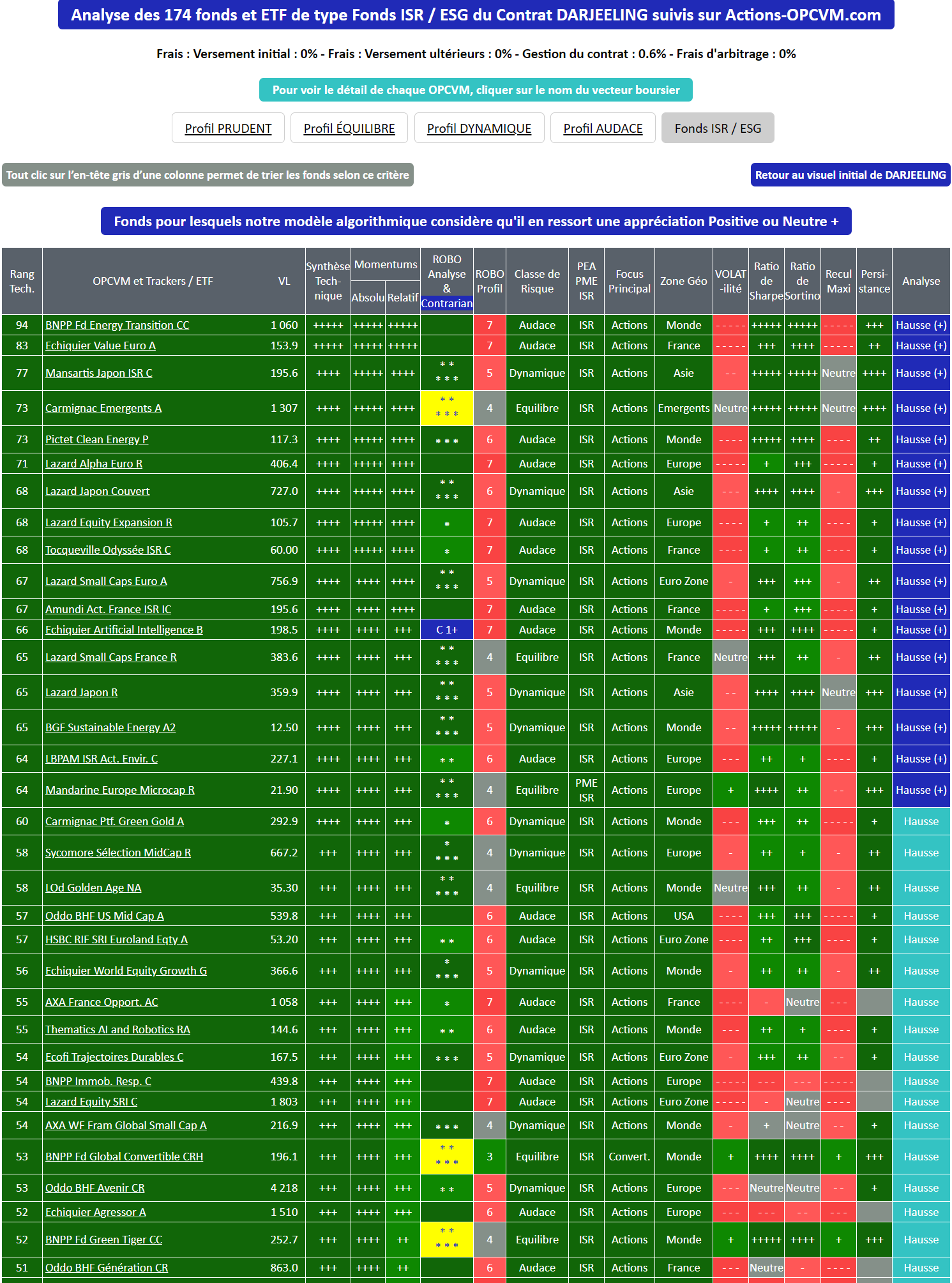Open Mansartis Japon ISR C link
The height and width of the screenshot is (1283, 952).
coord(99,373)
